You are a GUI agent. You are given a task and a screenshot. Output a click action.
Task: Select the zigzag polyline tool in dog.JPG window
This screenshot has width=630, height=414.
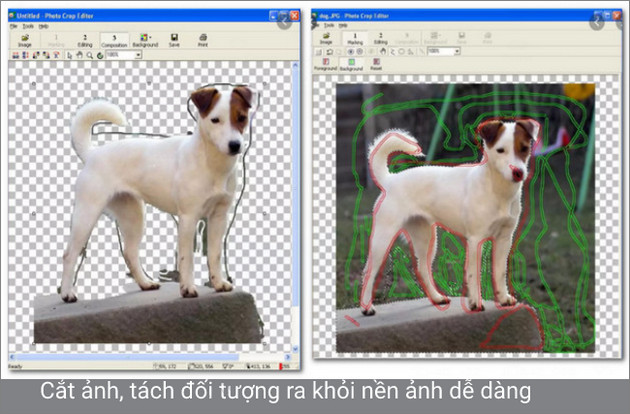pyautogui.click(x=393, y=51)
